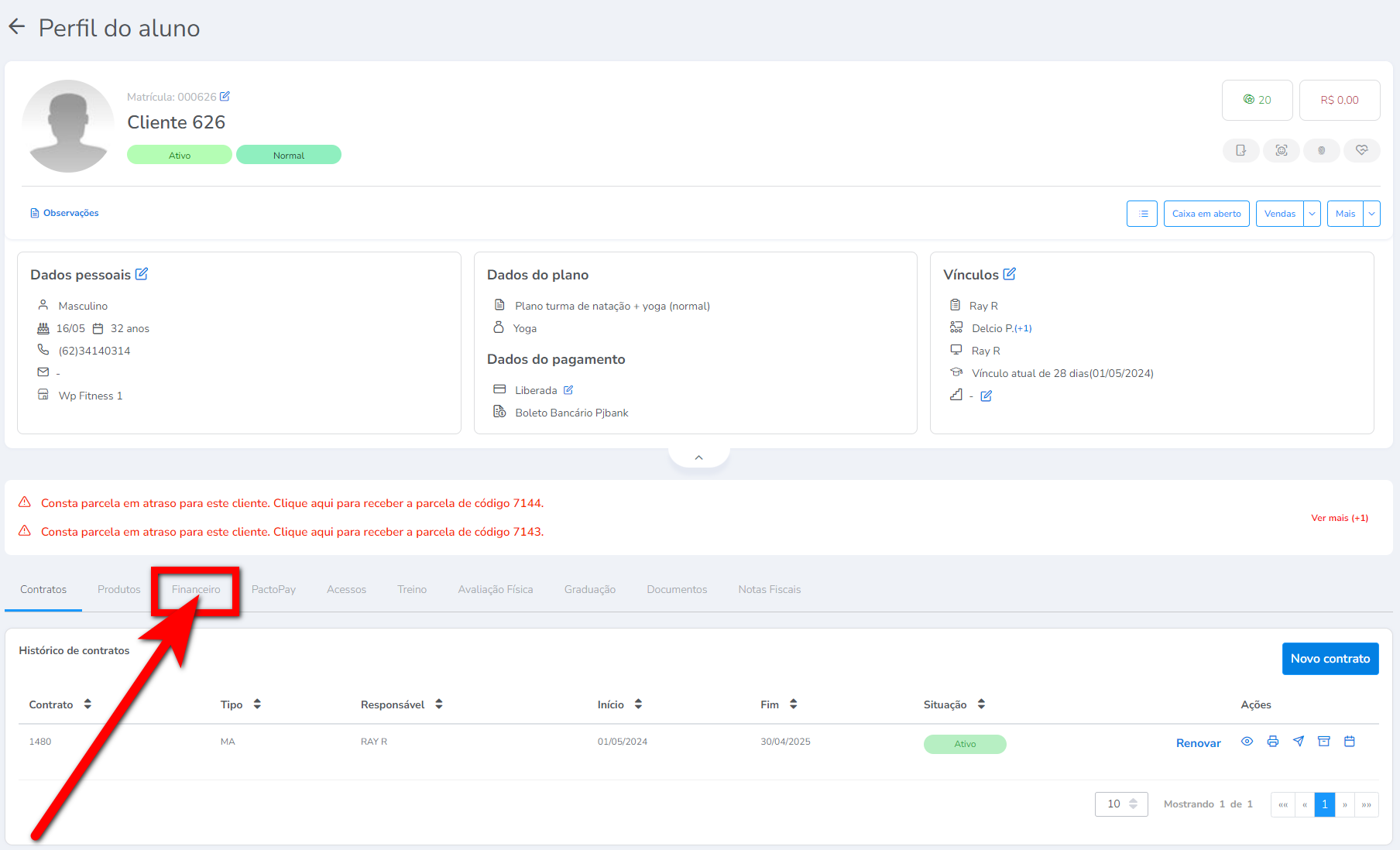Viewport: 1400px width, 850px height.
Task: Open the Vendas dropdown arrow
Action: point(1312,214)
